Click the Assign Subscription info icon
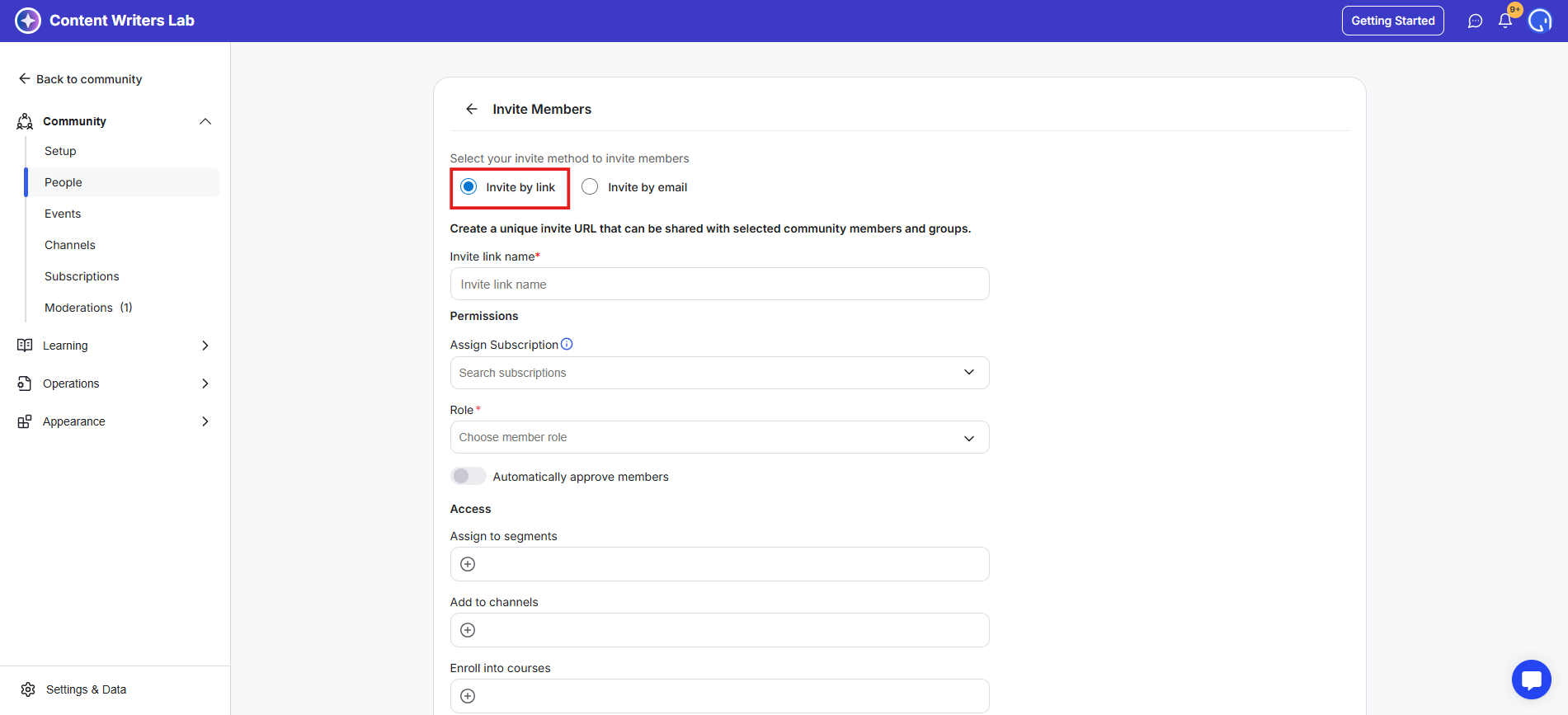 click(x=567, y=344)
